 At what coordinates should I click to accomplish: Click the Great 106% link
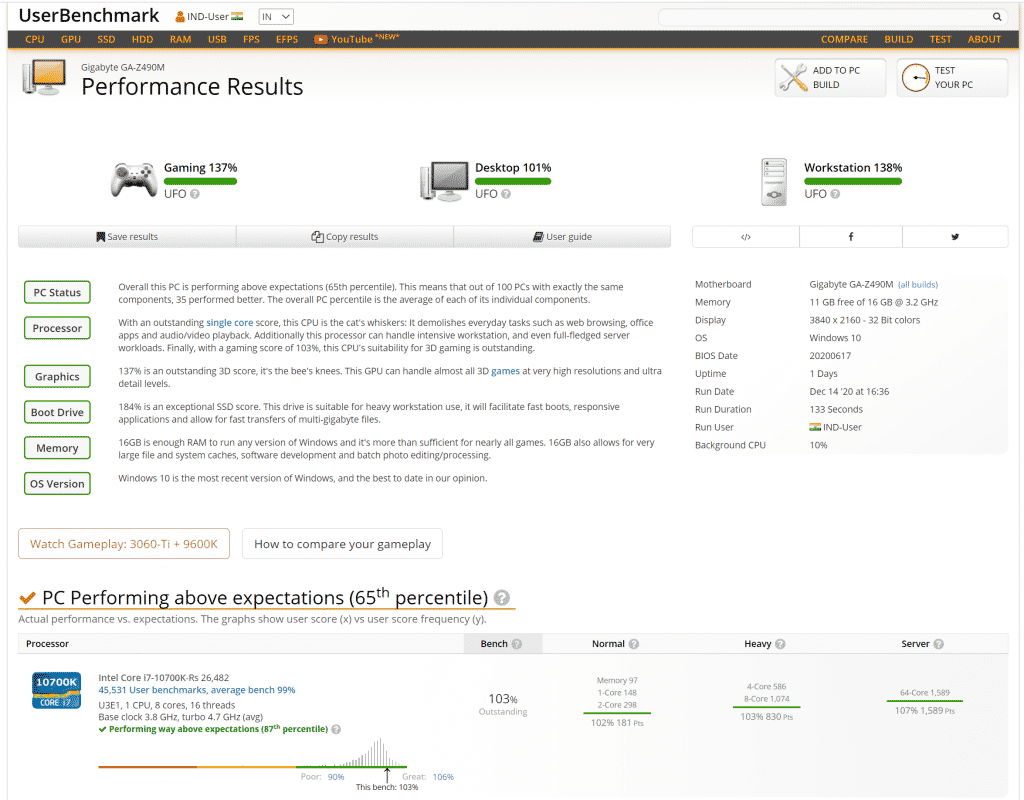point(443,777)
